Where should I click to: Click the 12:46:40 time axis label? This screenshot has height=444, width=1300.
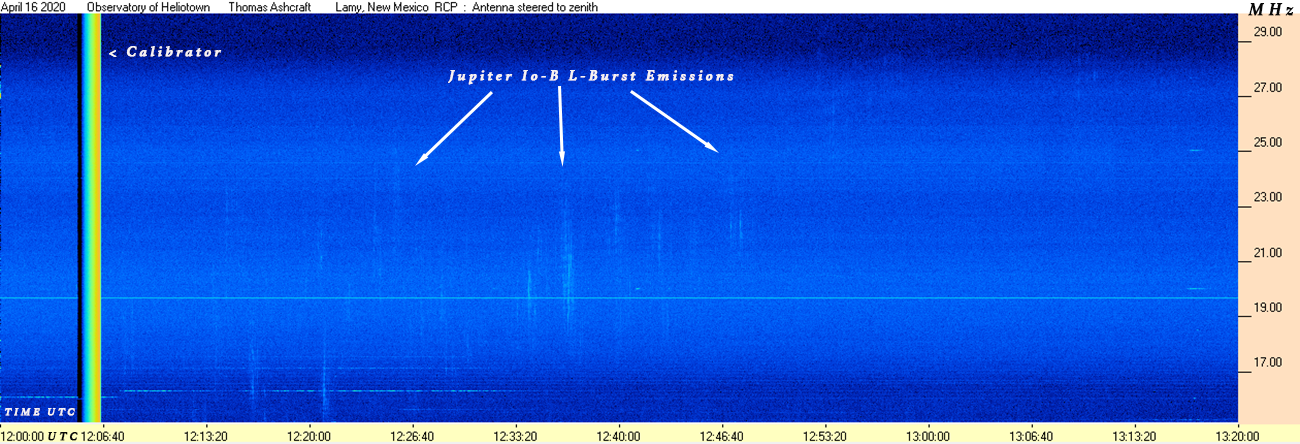[722, 436]
